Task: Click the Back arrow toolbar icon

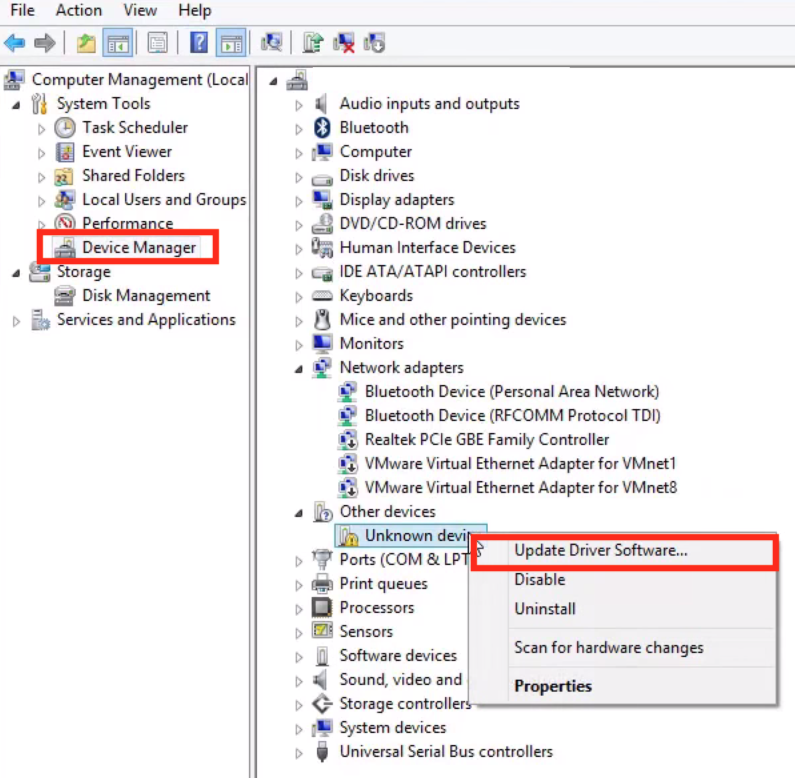Action: point(14,43)
